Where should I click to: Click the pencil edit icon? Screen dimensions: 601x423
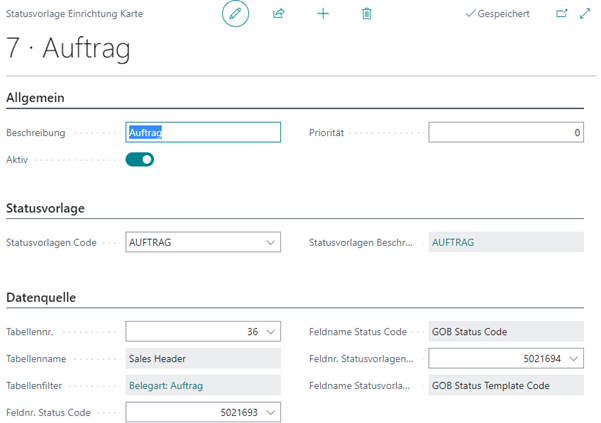point(235,14)
